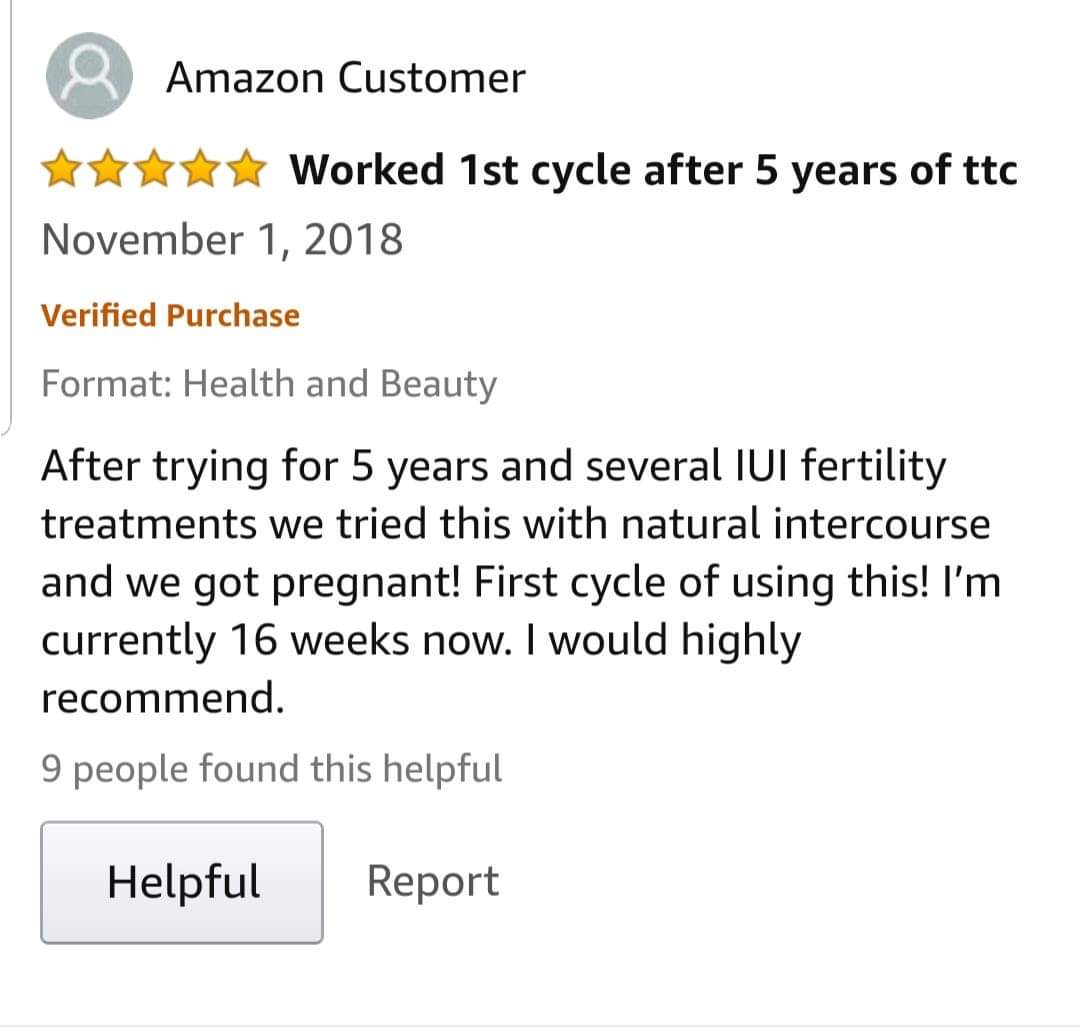
Task: Select the Format: Health and Beauty text
Action: click(268, 384)
